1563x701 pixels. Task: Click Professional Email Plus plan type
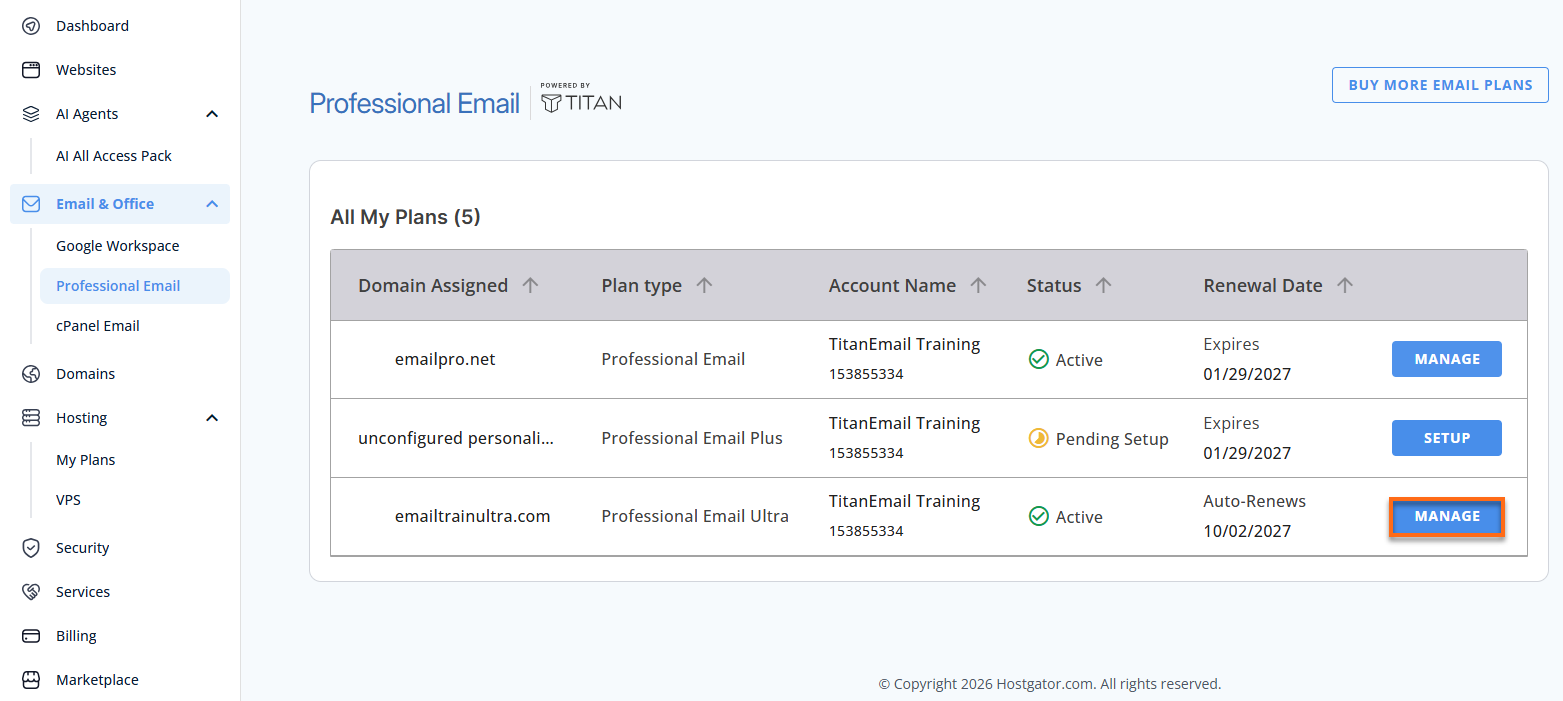[692, 438]
